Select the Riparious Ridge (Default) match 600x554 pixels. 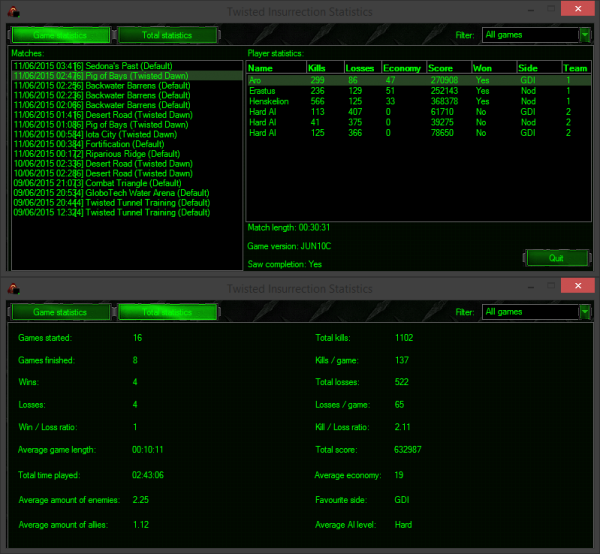click(127, 154)
